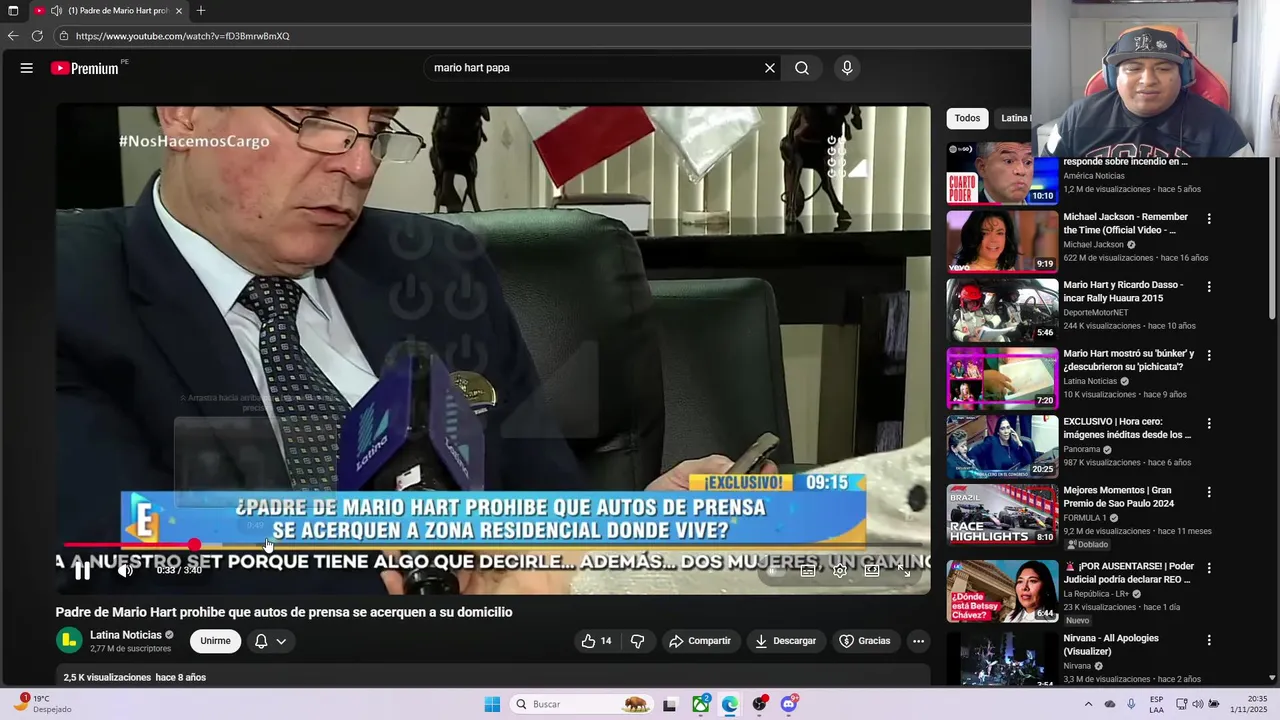This screenshot has height=720, width=1280.
Task: Open a new browser tab
Action: pos(201,11)
